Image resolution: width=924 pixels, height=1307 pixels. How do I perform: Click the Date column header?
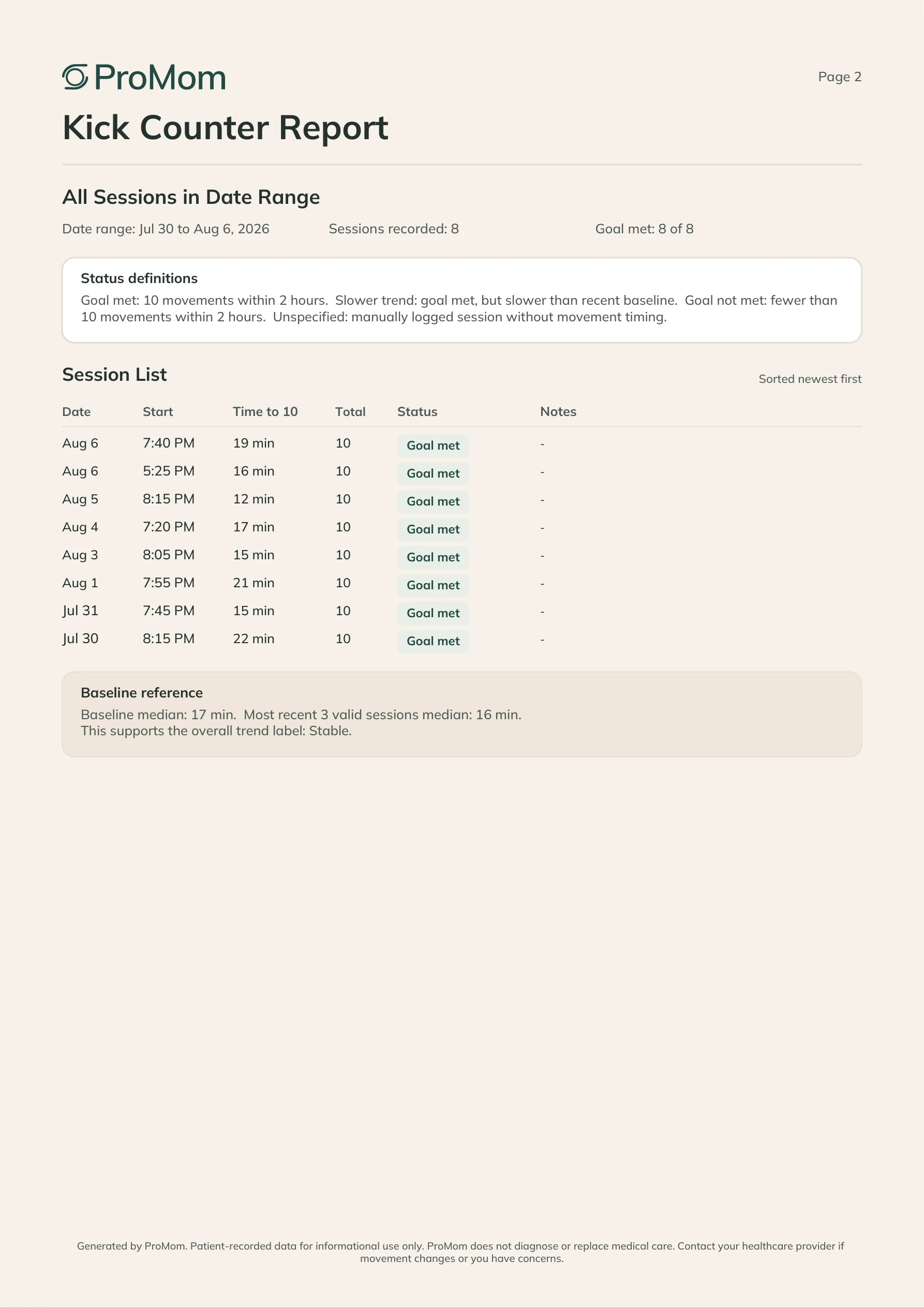click(76, 411)
